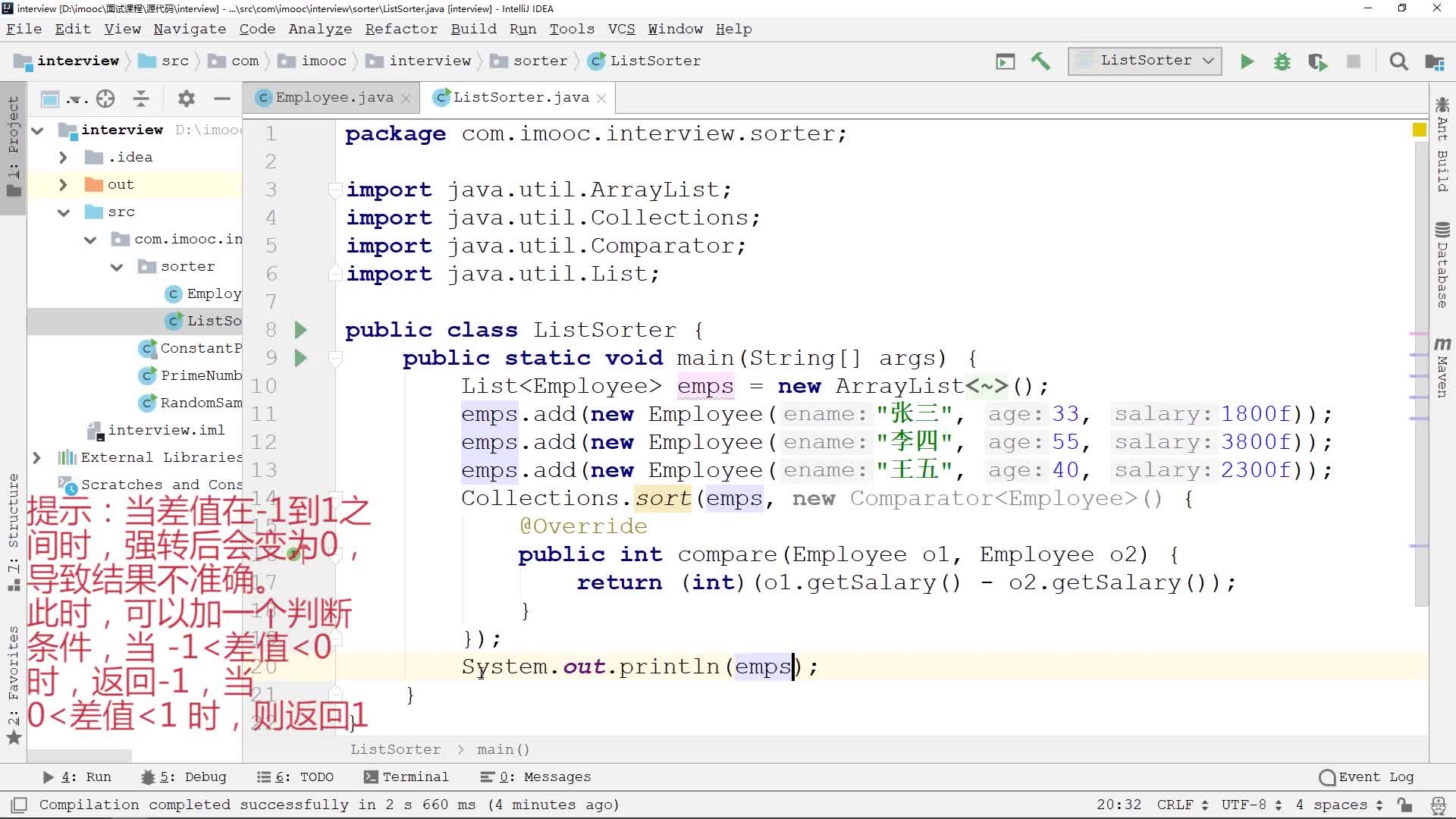This screenshot has width=1456, height=819.
Task: Open Search Everywhere magnifier icon
Action: [x=1398, y=61]
